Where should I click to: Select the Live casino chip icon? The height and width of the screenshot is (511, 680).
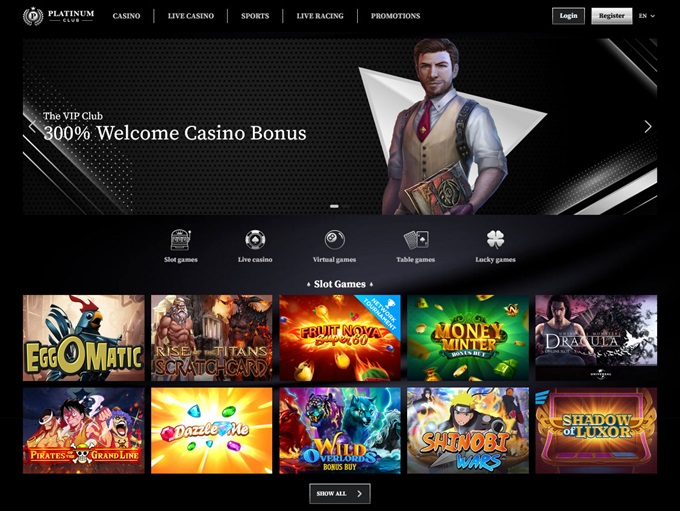[255, 239]
